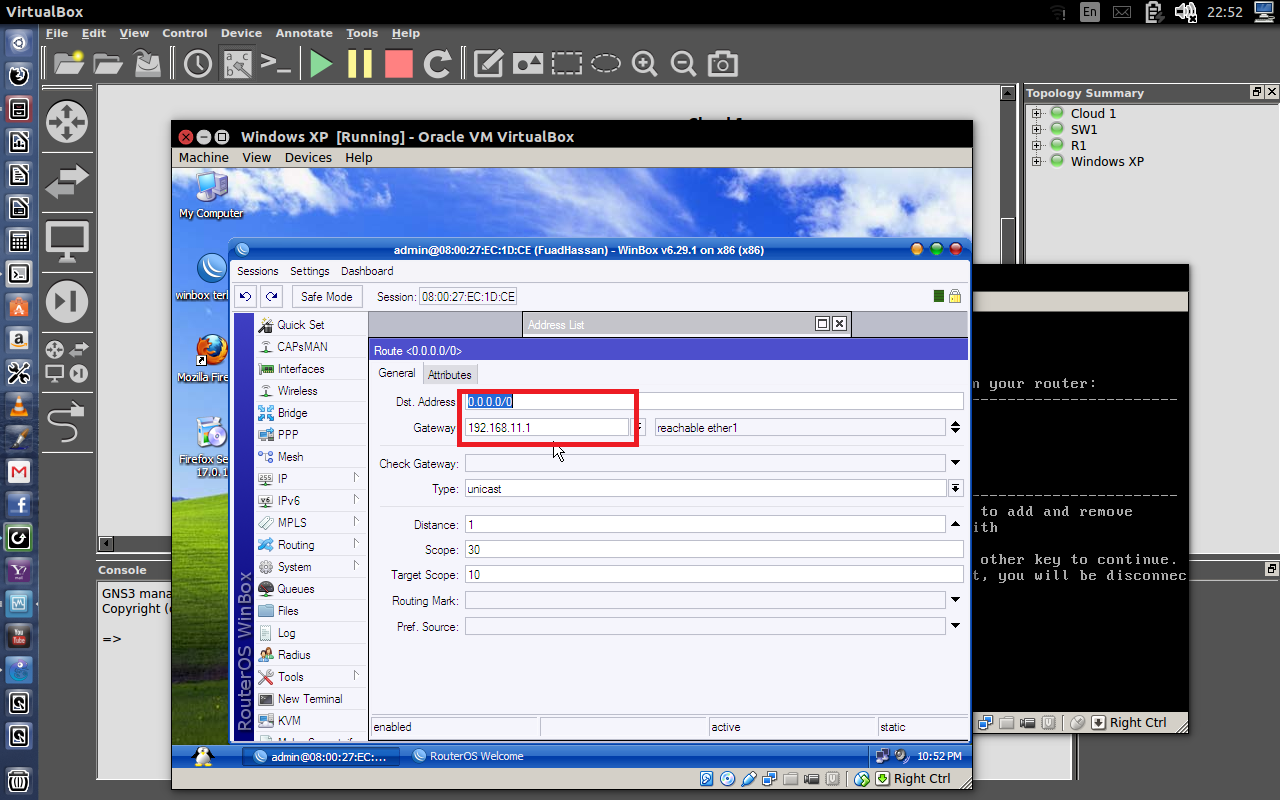This screenshot has width=1280, height=800.
Task: Browse switches in GNS3 device panel
Action: pos(67,181)
